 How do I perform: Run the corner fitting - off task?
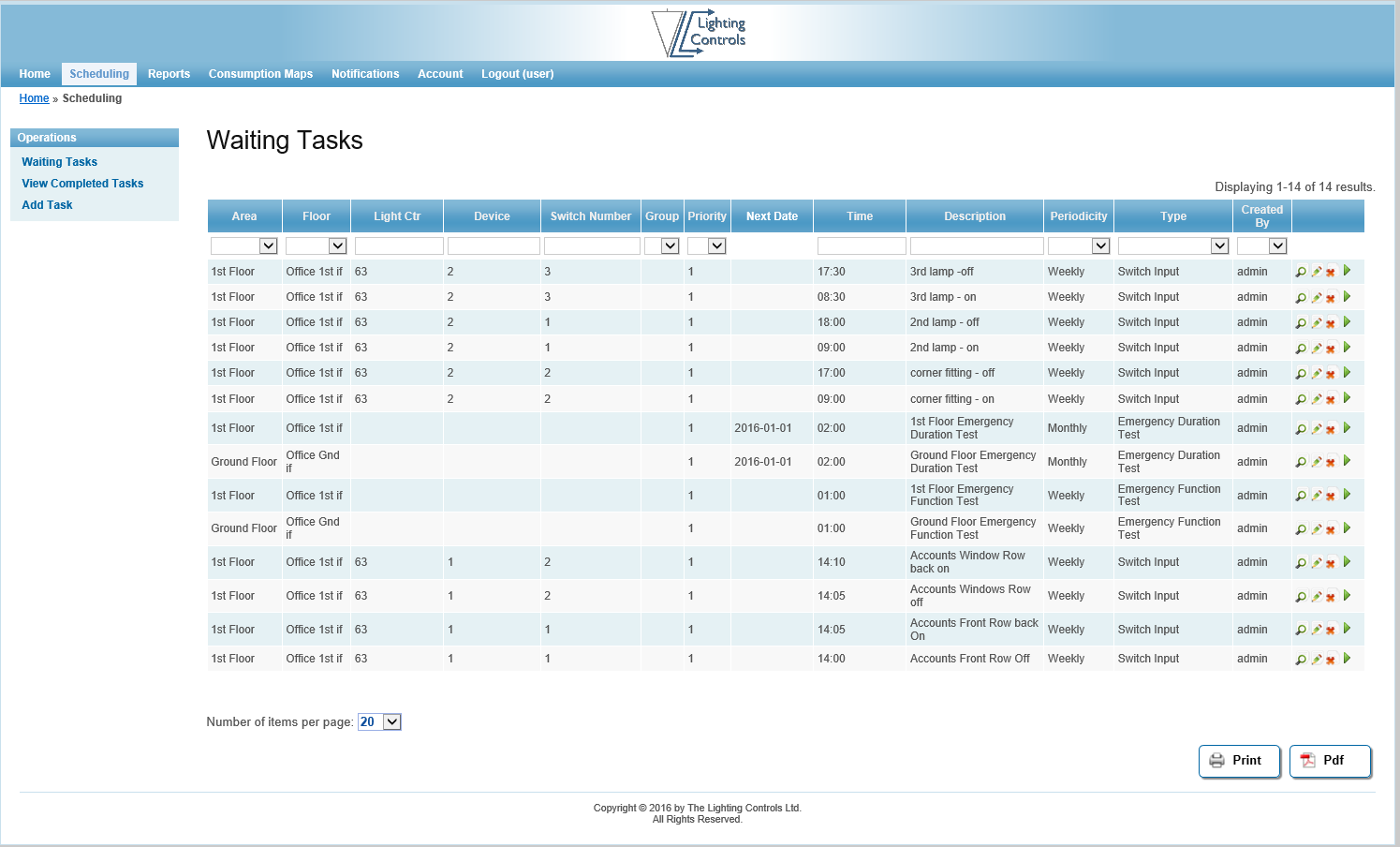(x=1347, y=372)
